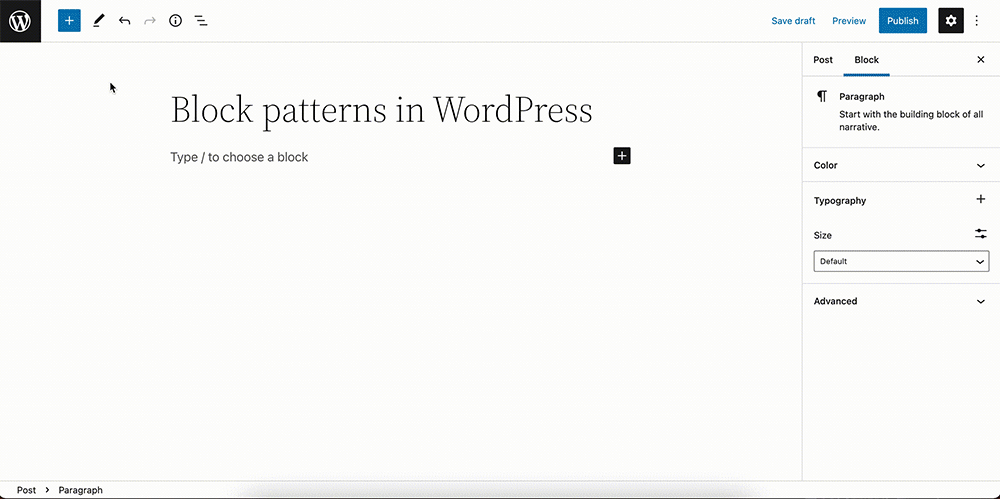Open the Options three-dot menu
The width and height of the screenshot is (1000, 499).
[976, 21]
